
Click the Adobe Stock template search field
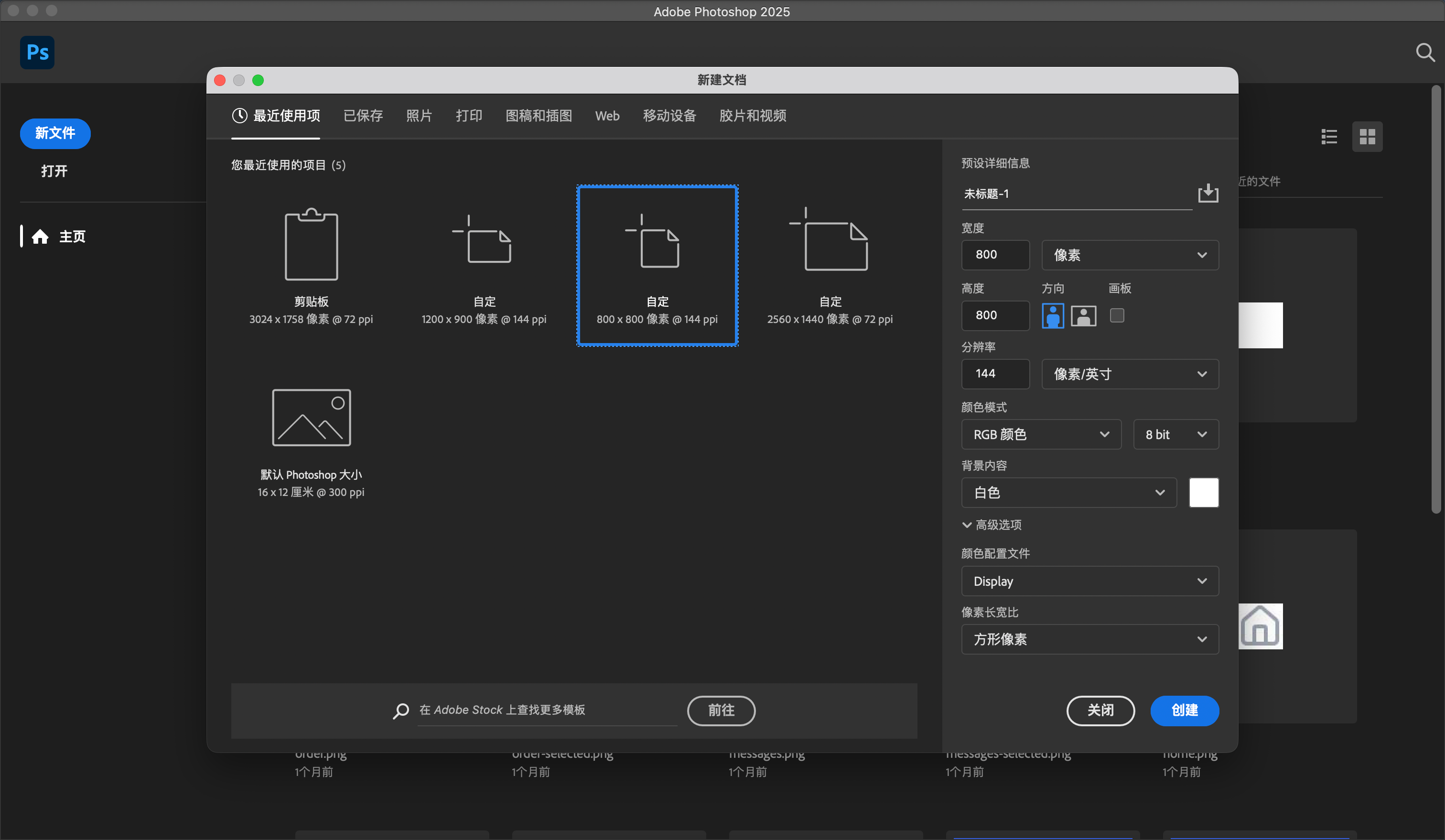(547, 711)
